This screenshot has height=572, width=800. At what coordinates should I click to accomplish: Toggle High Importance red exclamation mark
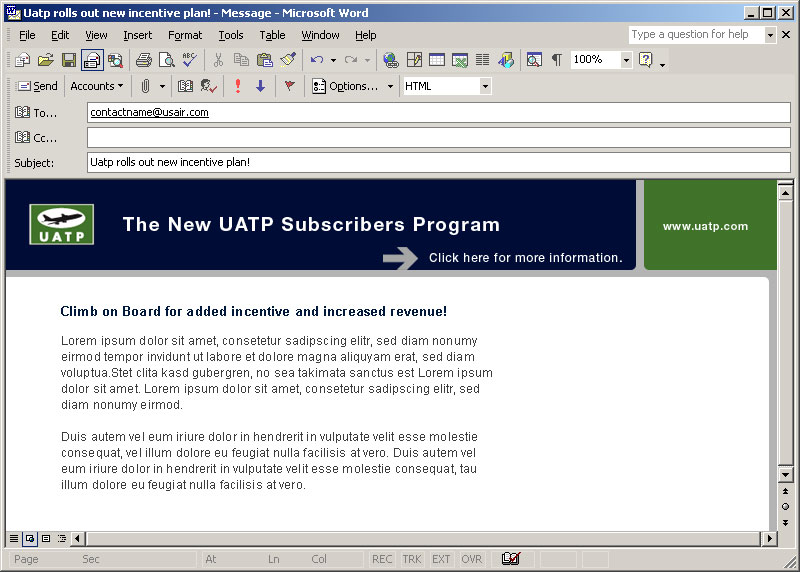point(238,86)
